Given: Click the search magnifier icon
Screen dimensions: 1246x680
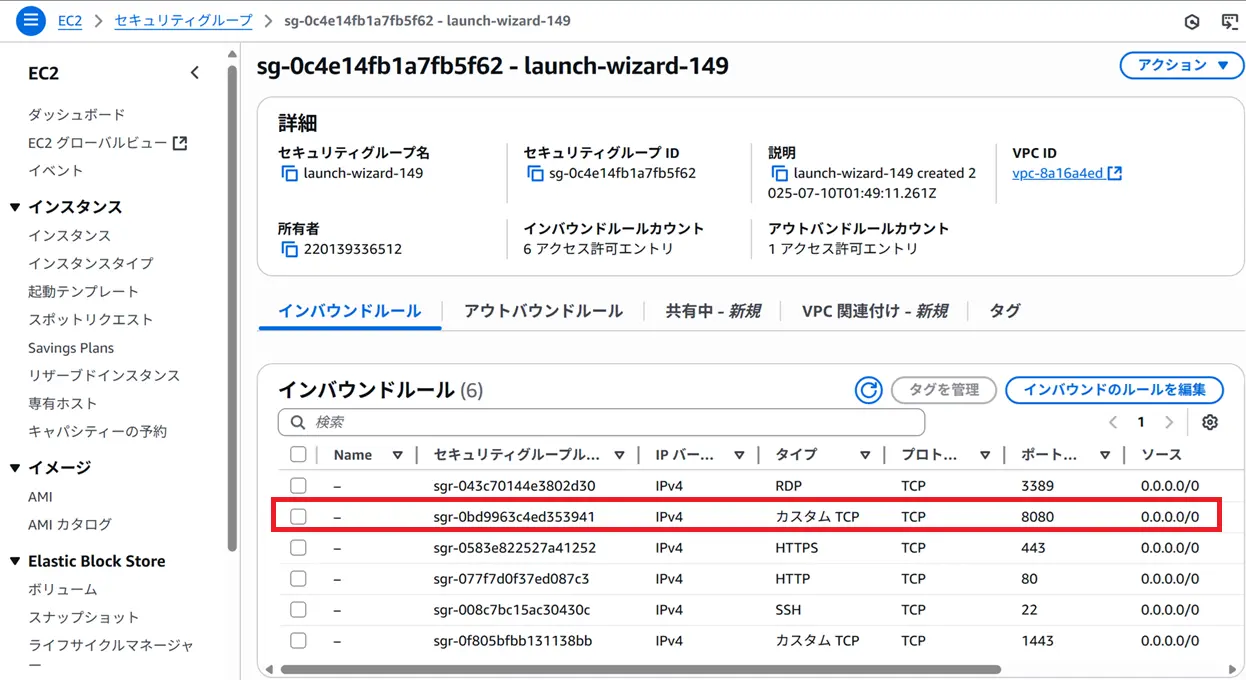Looking at the screenshot, I should tap(297, 422).
